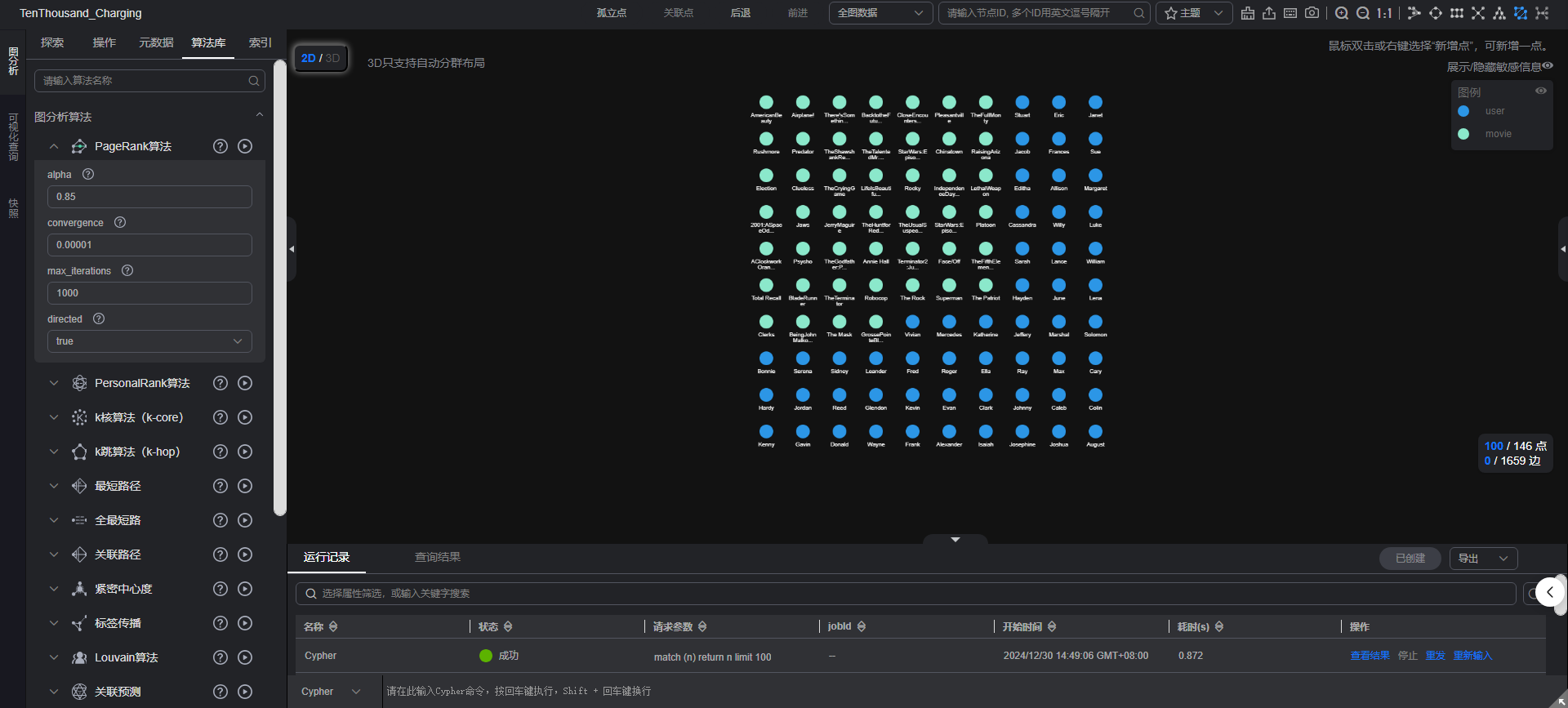Collapse the 图分析算法 group

point(260,115)
